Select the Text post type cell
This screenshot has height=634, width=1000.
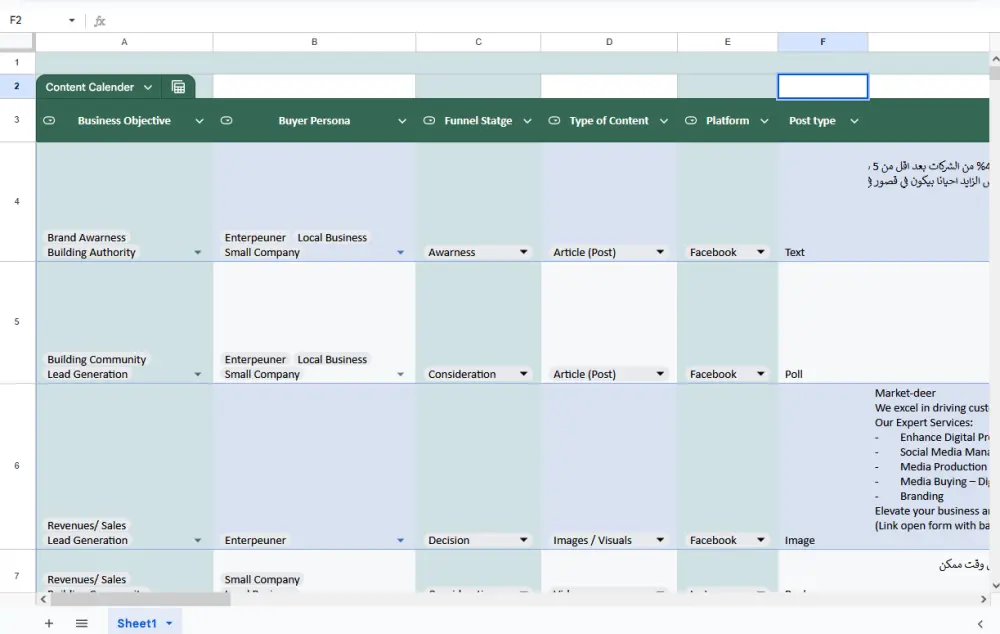click(823, 202)
